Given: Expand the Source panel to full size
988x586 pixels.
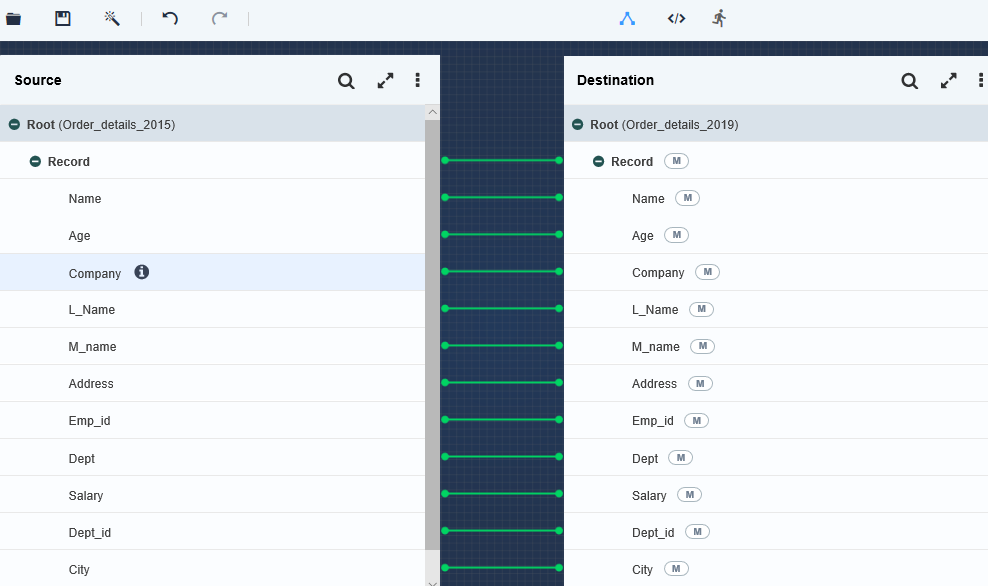Looking at the screenshot, I should (x=385, y=81).
